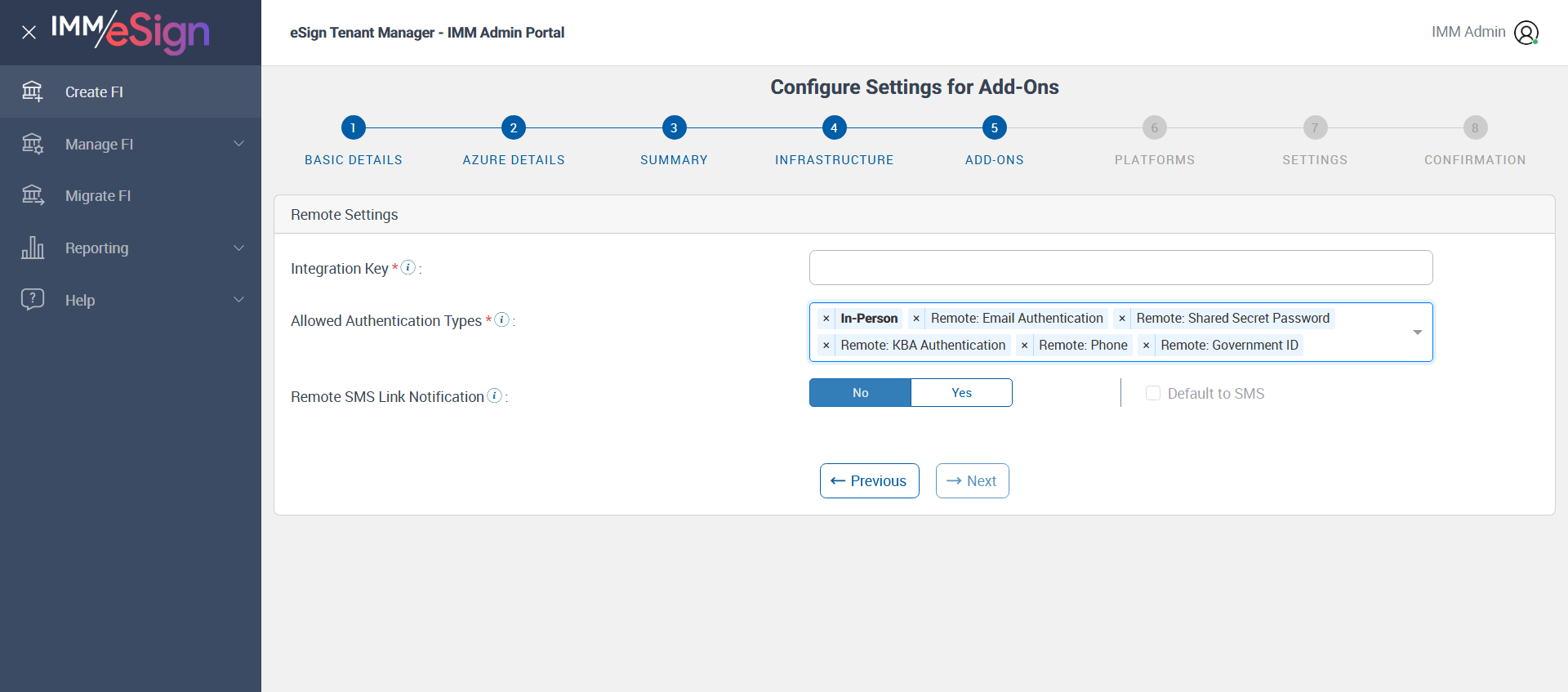1568x692 pixels.
Task: Click the Allowed Authentication Types info icon
Action: 502,319
